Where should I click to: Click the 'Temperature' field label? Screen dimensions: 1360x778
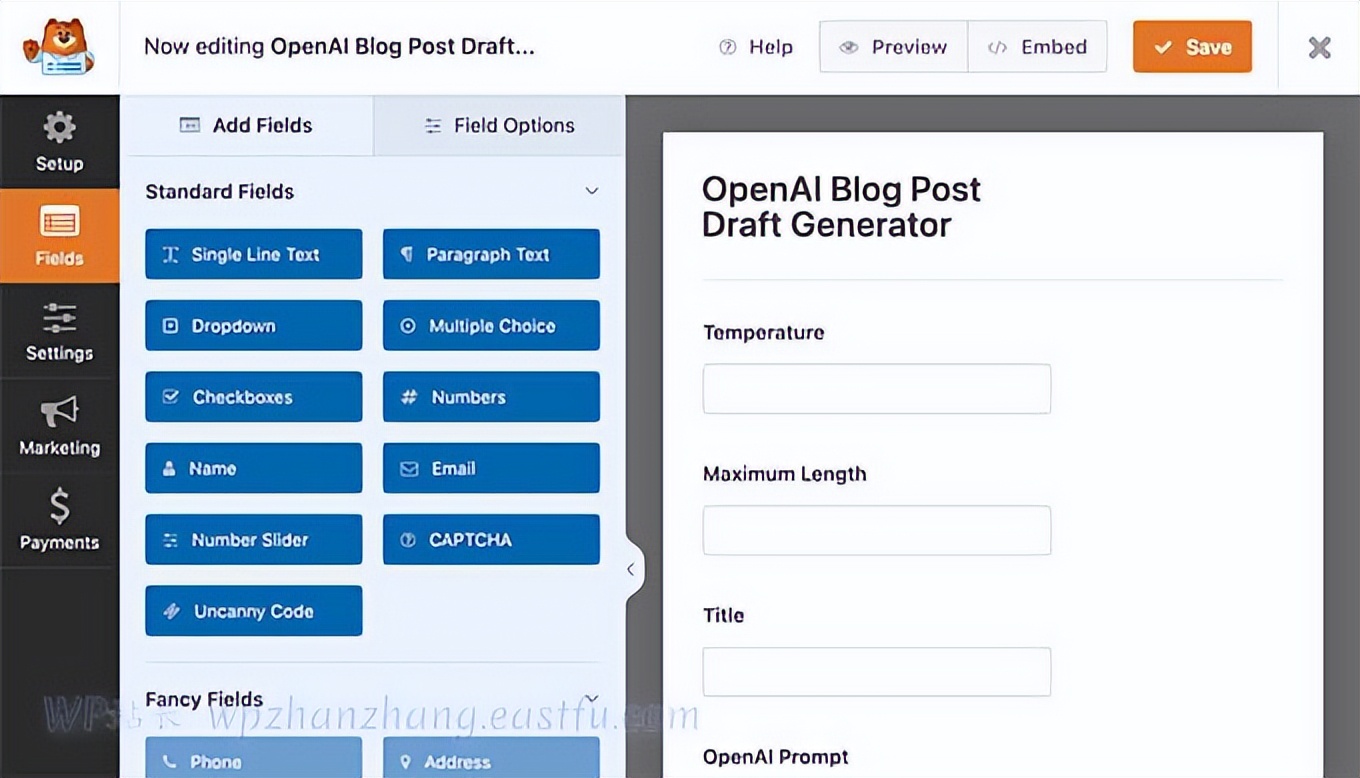[764, 332]
